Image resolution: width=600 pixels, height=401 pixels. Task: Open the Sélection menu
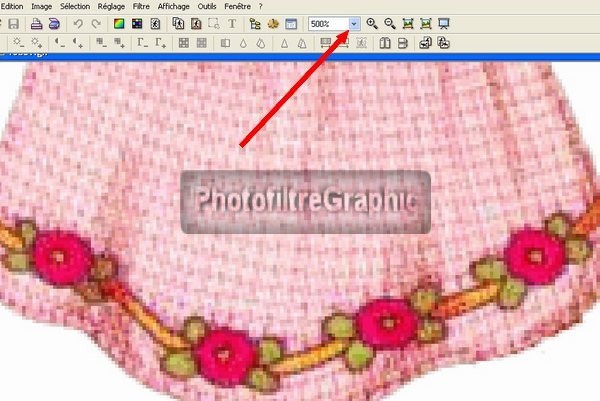tap(74, 6)
